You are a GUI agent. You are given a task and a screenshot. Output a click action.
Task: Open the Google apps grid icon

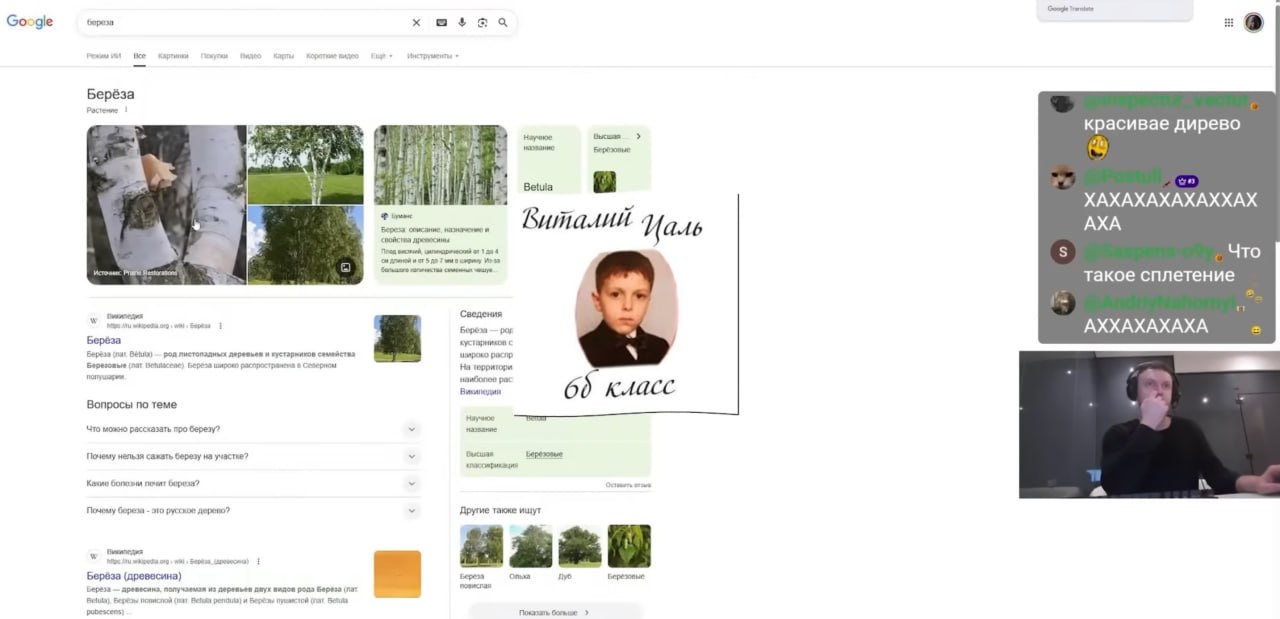click(1229, 22)
